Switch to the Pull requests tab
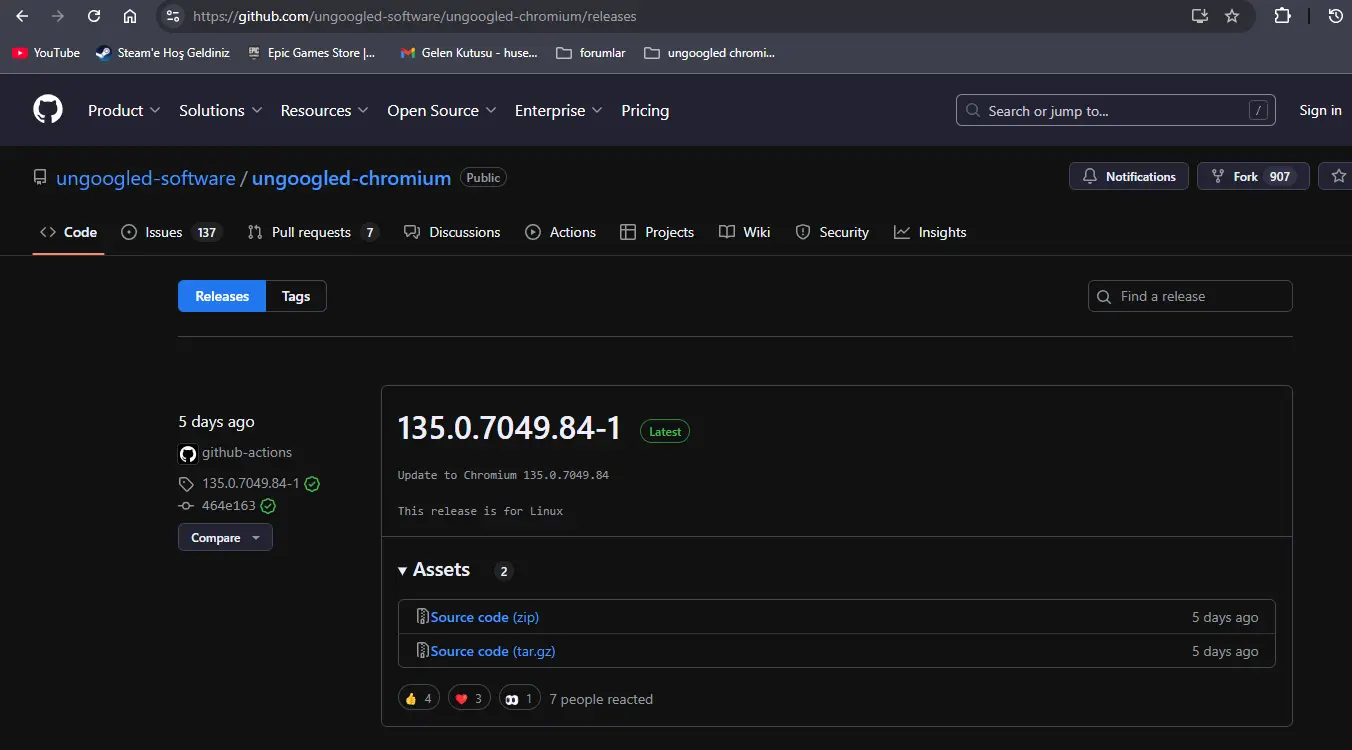This screenshot has width=1352, height=750. coord(313,232)
